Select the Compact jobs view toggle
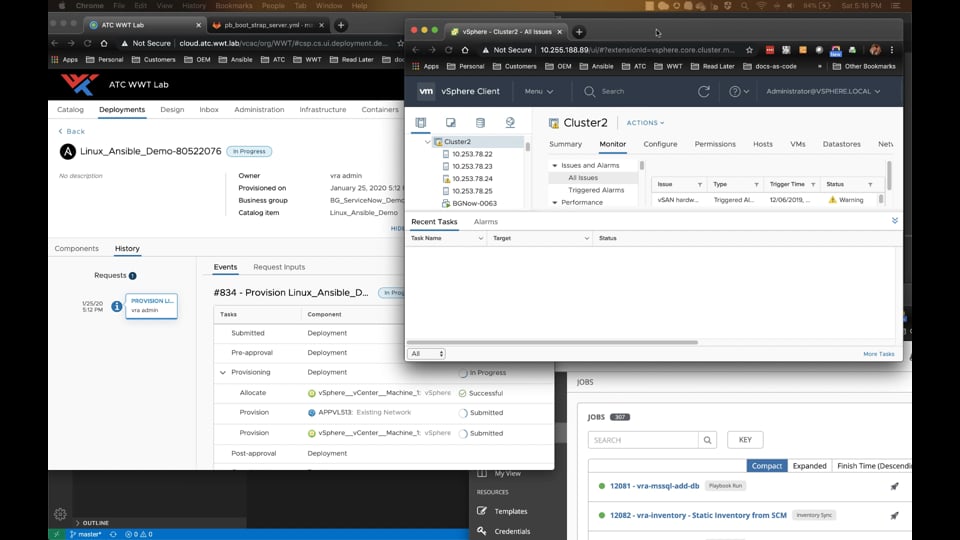The width and height of the screenshot is (960, 540). pos(767,466)
